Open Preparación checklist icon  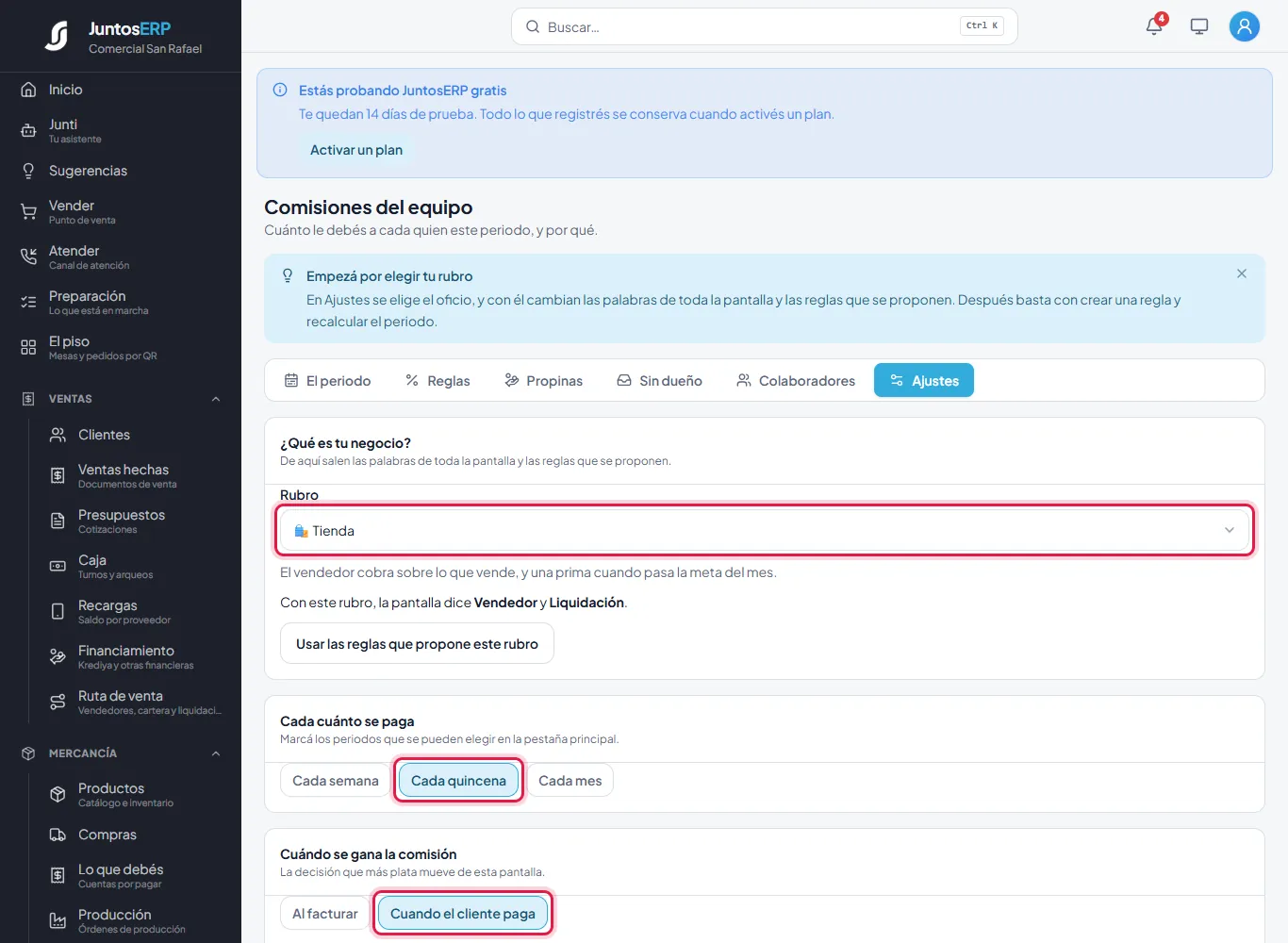28,303
